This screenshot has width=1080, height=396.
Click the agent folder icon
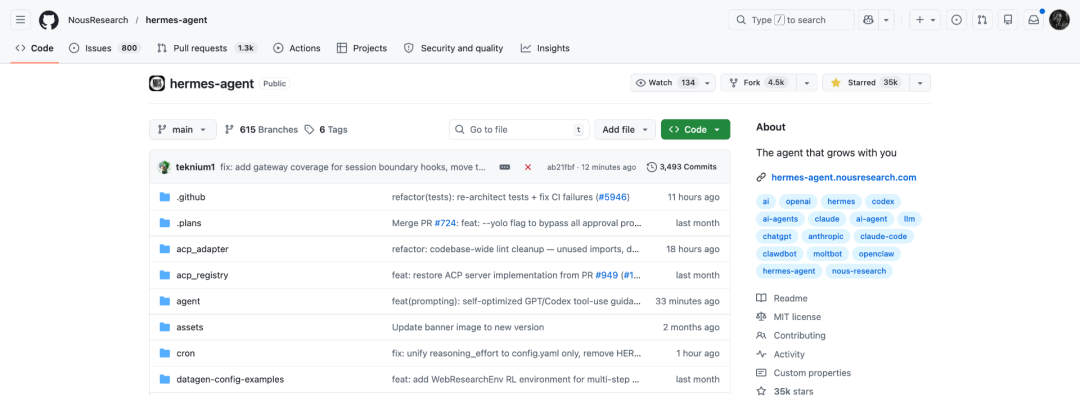click(x=165, y=301)
